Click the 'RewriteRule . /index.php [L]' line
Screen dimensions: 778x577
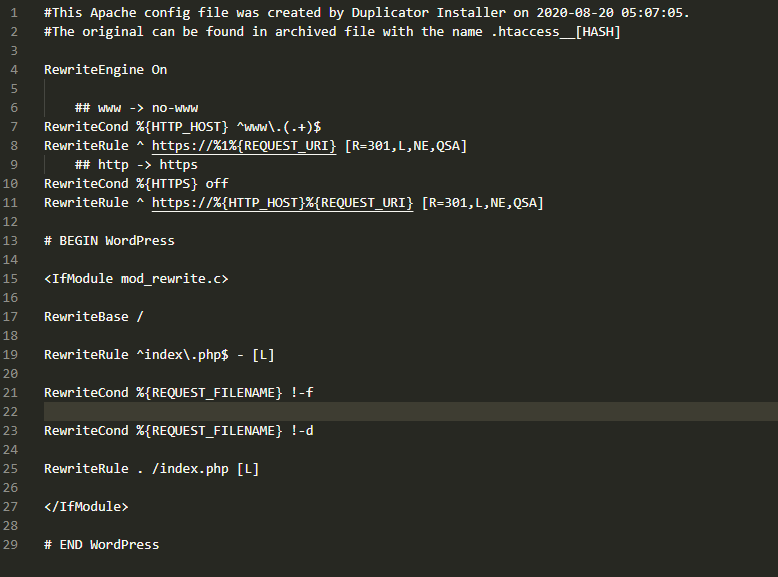tap(151, 469)
